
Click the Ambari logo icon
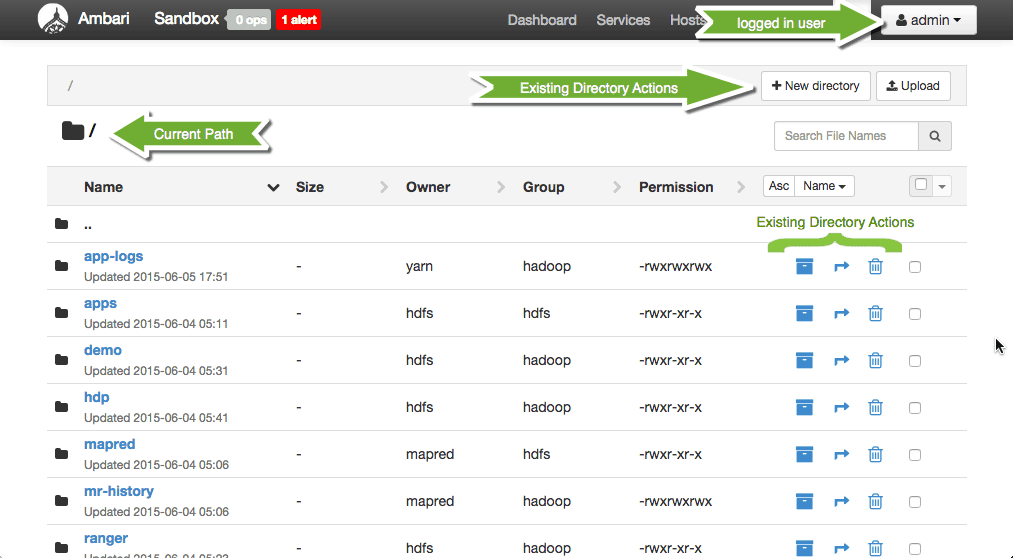pyautogui.click(x=53, y=19)
